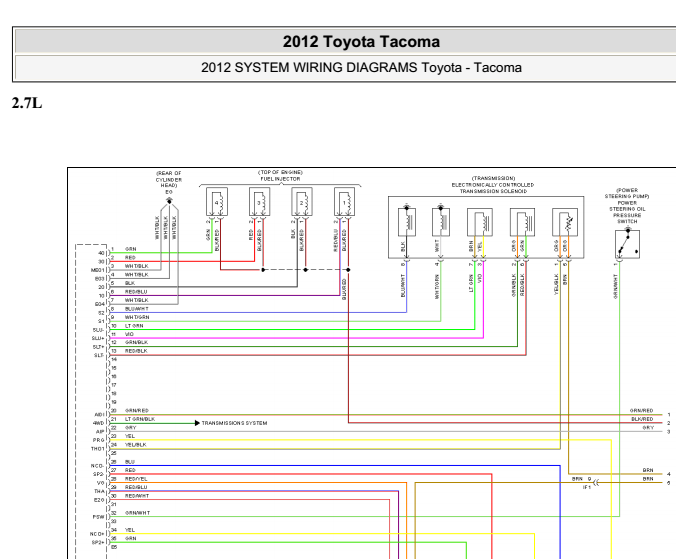Click the "NCO+" terminal label
The width and height of the screenshot is (676, 559).
click(x=97, y=534)
